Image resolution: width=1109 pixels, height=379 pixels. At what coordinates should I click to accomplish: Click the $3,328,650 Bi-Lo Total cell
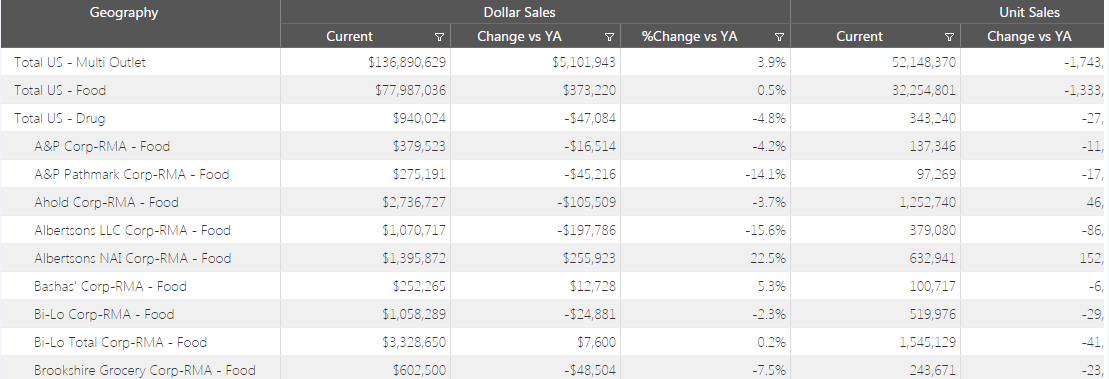366,342
